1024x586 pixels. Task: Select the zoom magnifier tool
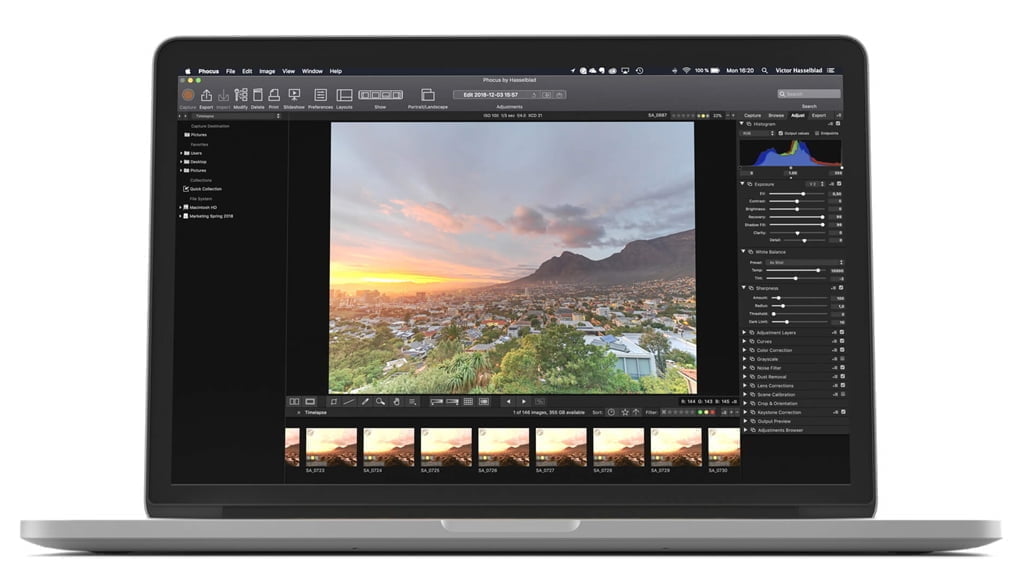380,402
